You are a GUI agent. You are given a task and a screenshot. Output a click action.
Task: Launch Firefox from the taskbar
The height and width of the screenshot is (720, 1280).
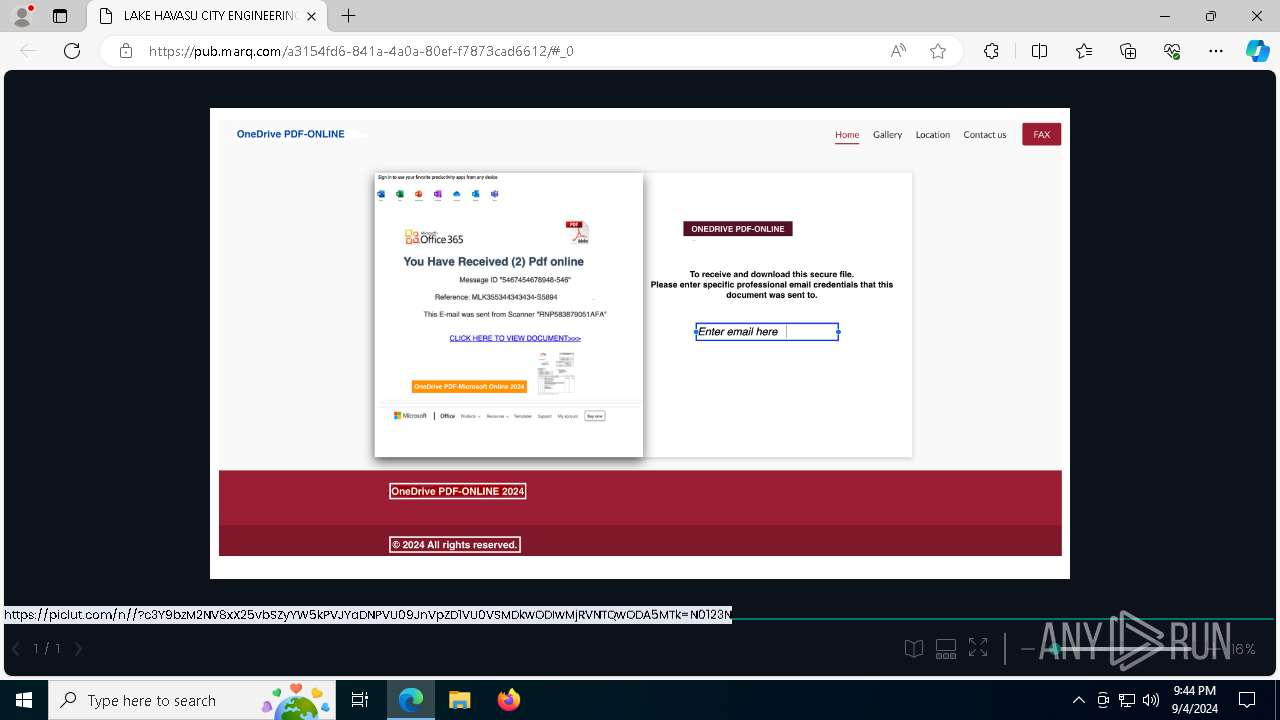509,700
